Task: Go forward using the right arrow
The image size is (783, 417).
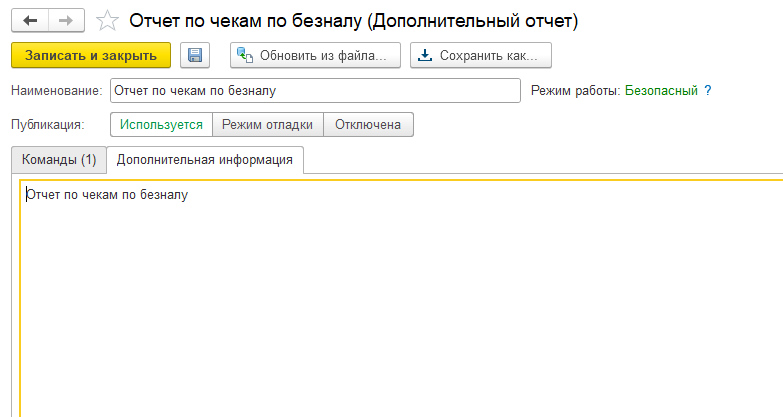Action: [66, 20]
